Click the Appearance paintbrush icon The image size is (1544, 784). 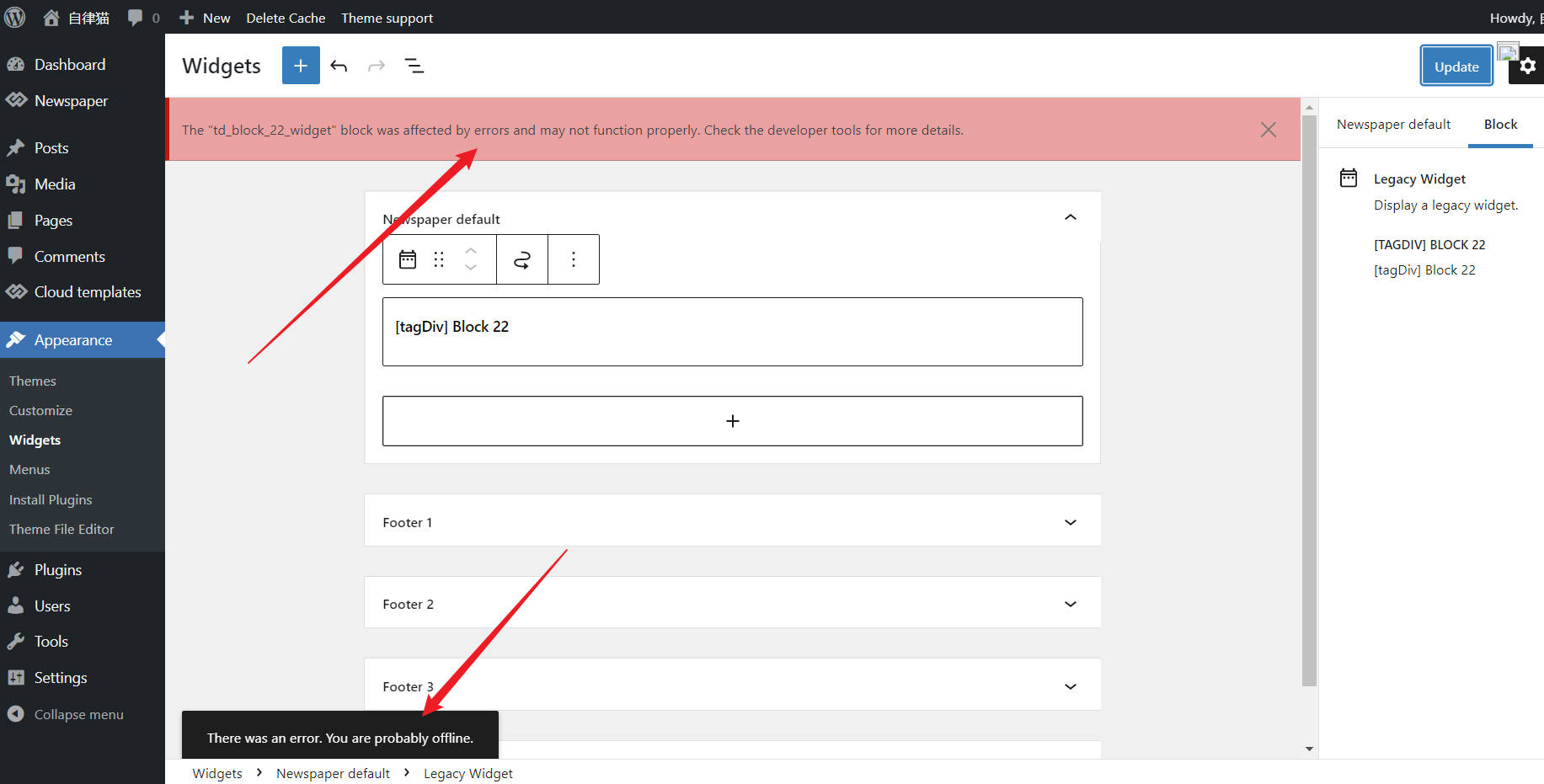point(16,340)
